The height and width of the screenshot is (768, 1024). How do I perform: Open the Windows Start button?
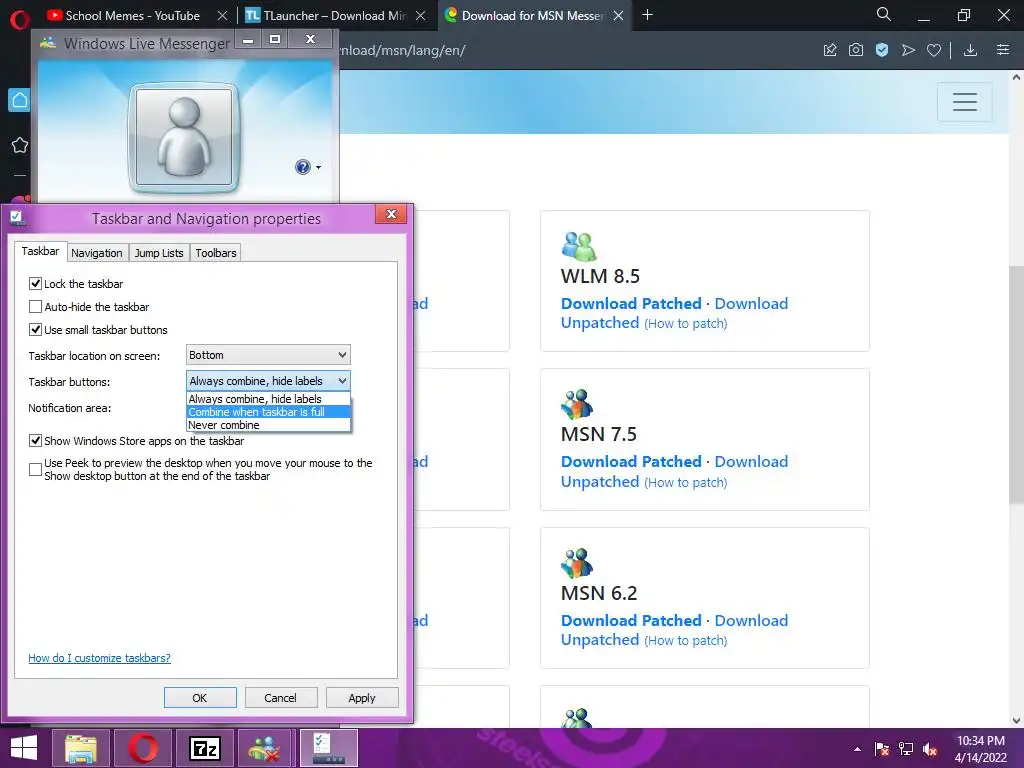coord(24,748)
